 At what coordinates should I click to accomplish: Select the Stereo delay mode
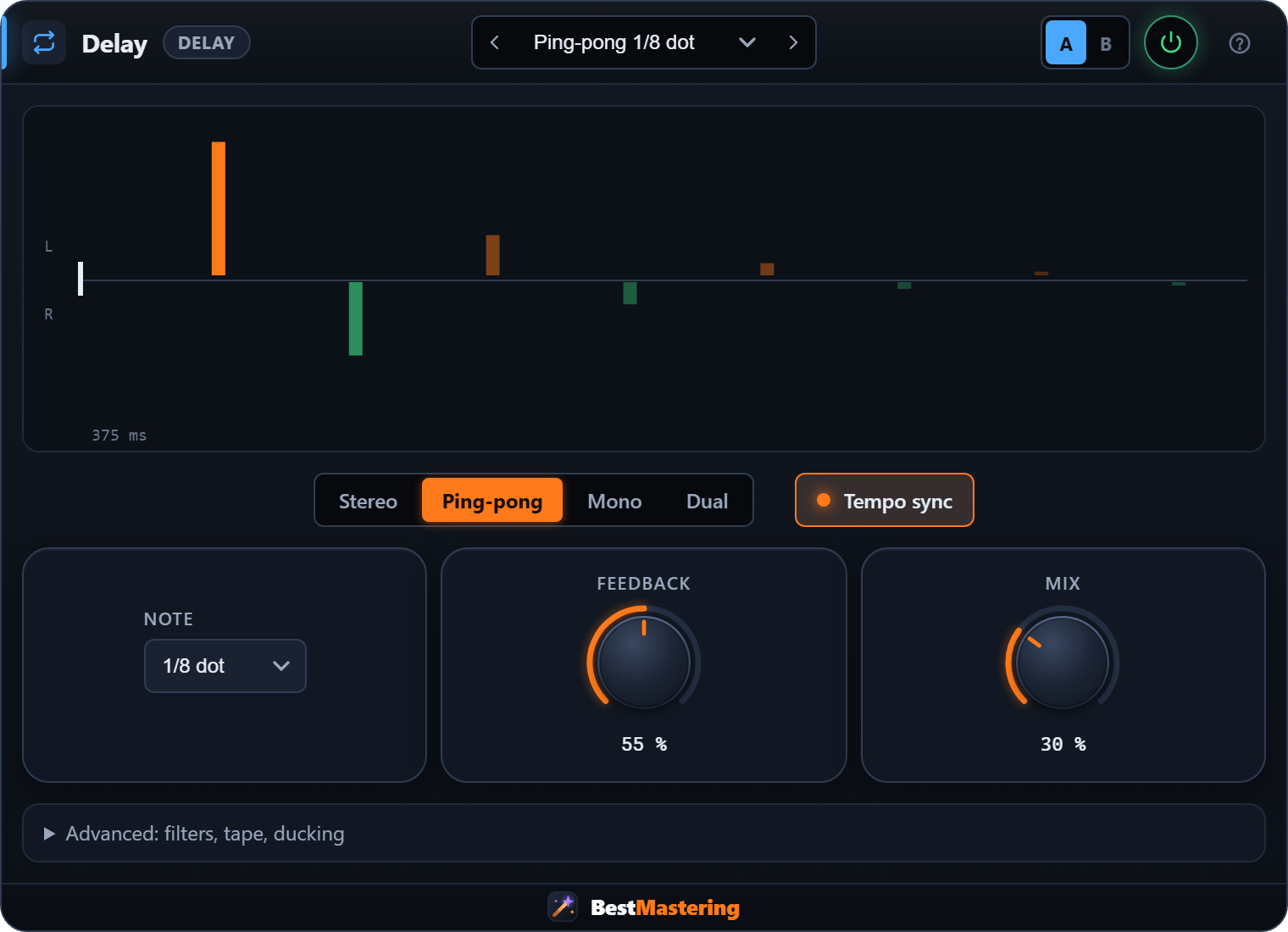coord(368,501)
